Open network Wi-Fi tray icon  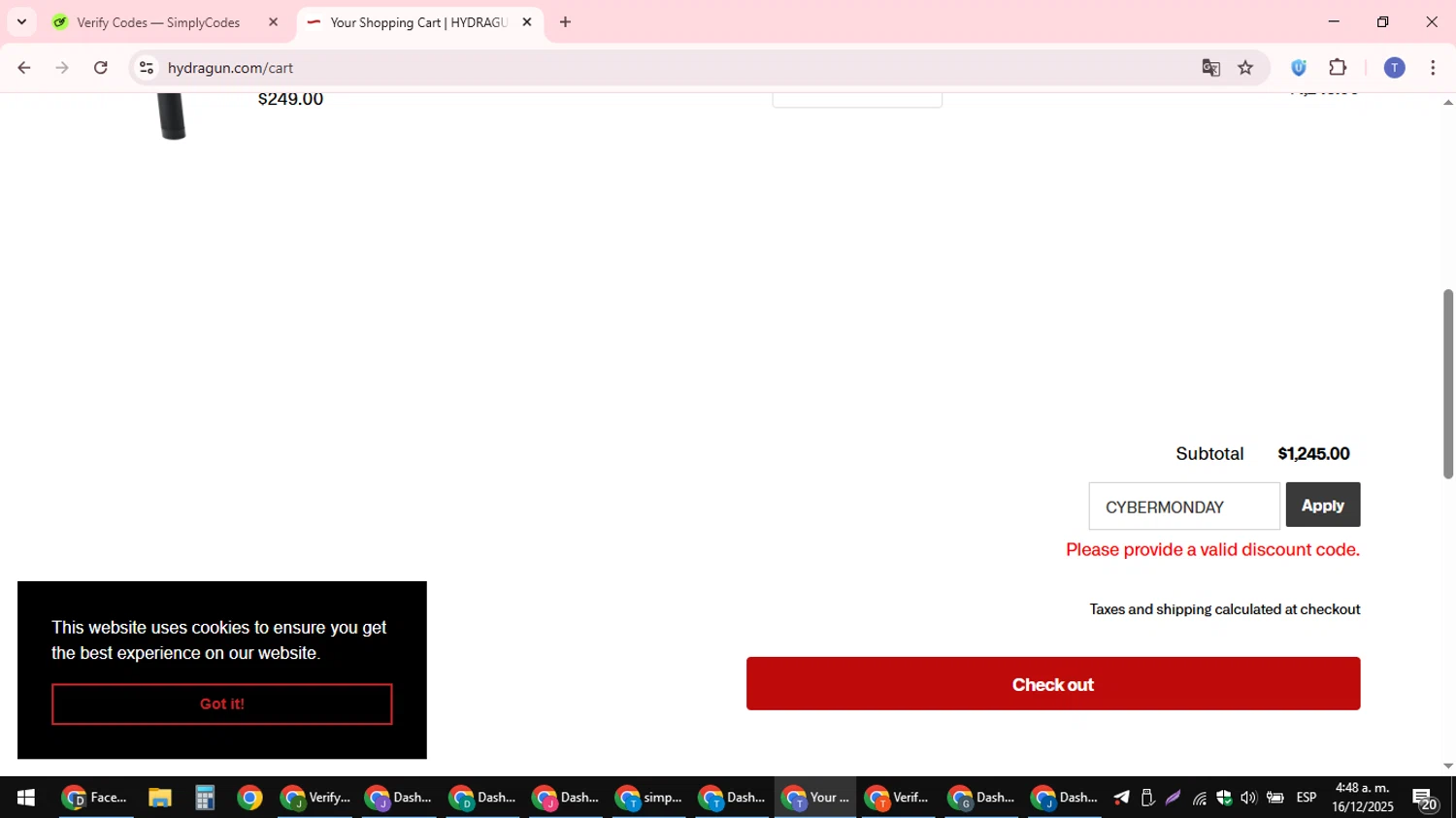tap(1199, 798)
